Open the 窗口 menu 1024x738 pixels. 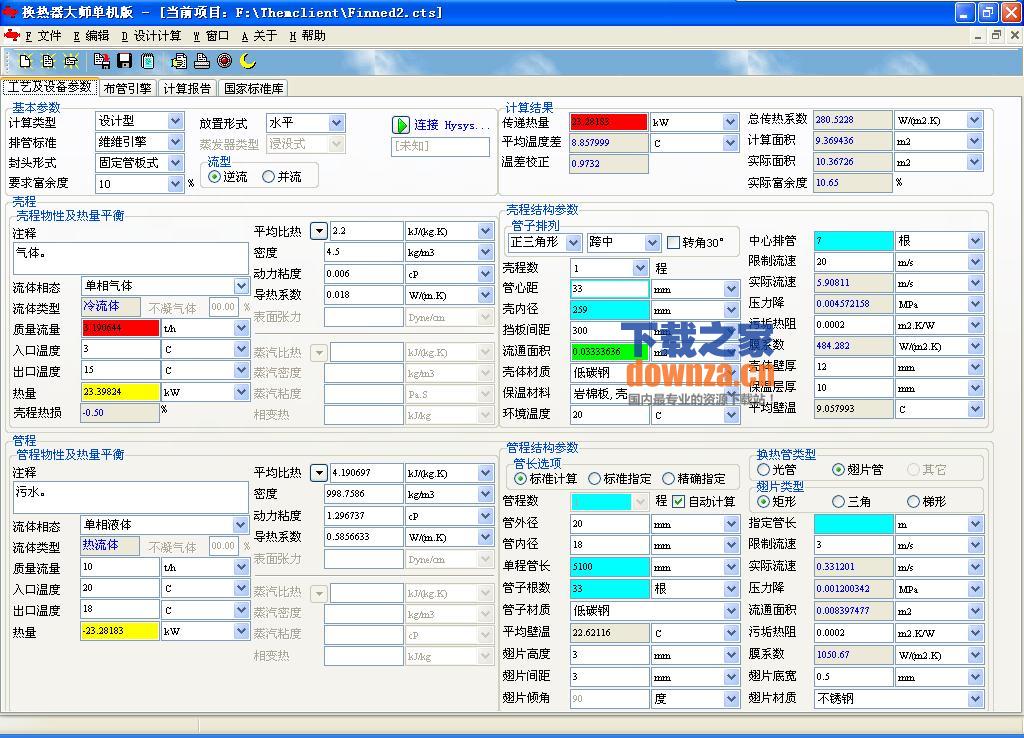(x=211, y=36)
